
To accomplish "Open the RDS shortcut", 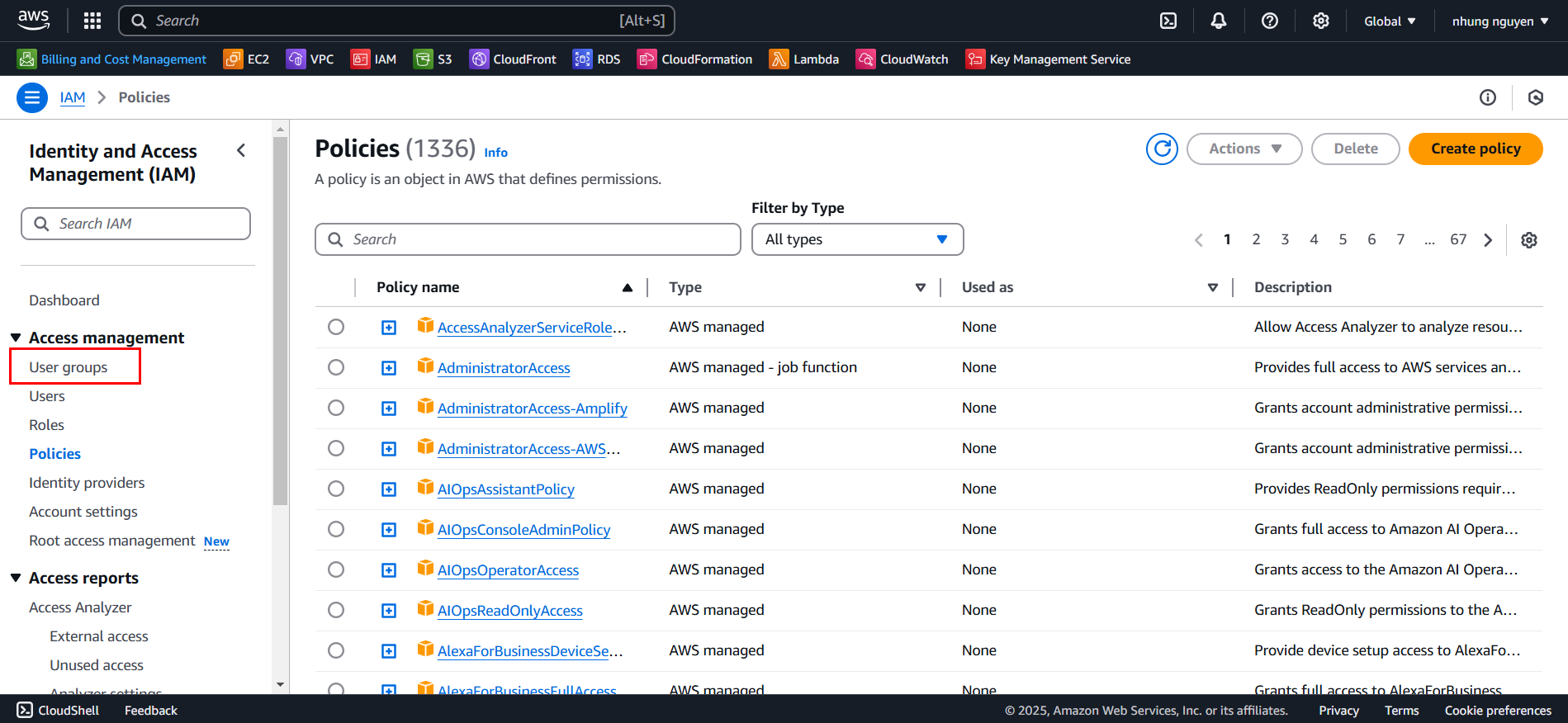I will 596,59.
